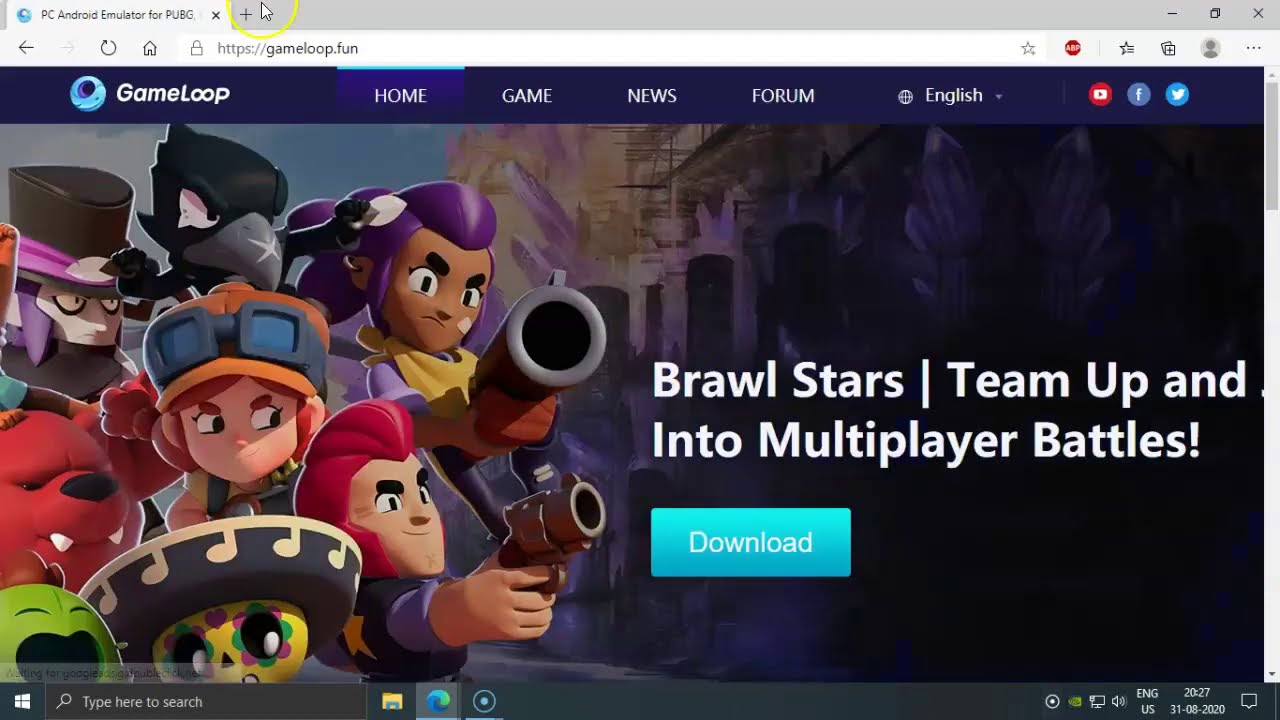
Task: Open the GameLoop YouTube channel icon
Action: click(x=1100, y=95)
